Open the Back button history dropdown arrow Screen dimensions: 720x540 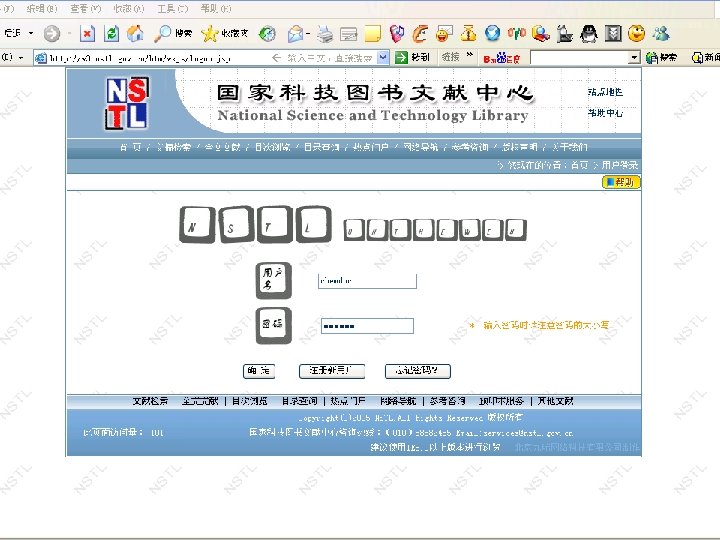pyautogui.click(x=31, y=33)
